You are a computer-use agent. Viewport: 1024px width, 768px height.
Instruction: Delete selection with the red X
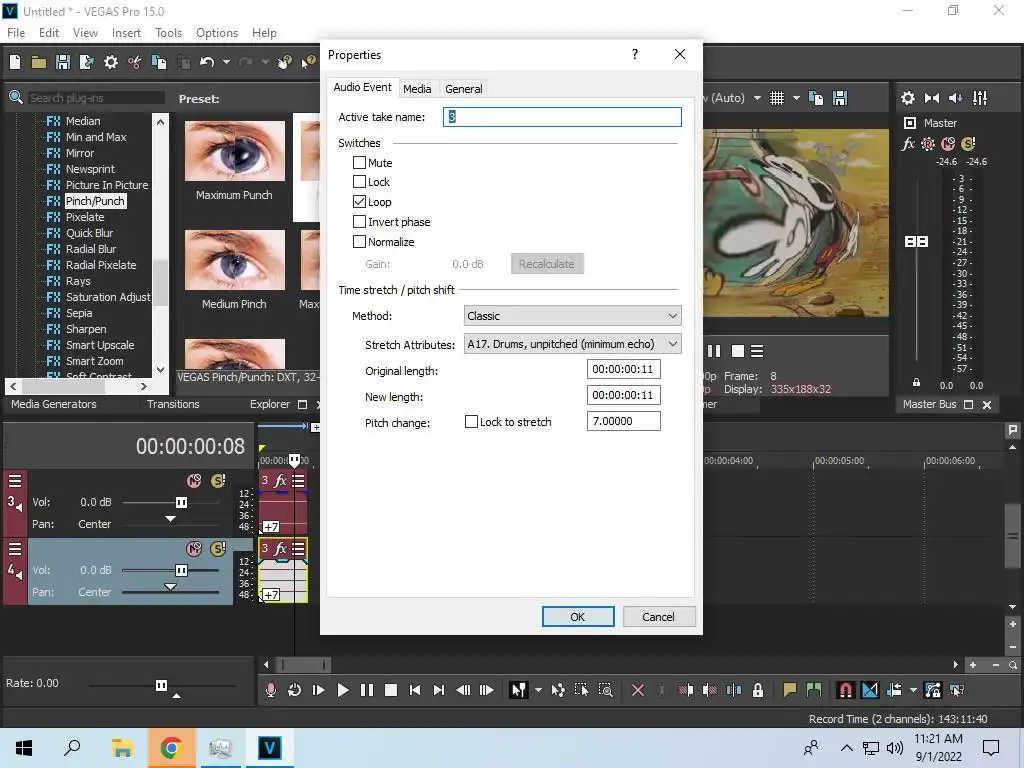[638, 690]
